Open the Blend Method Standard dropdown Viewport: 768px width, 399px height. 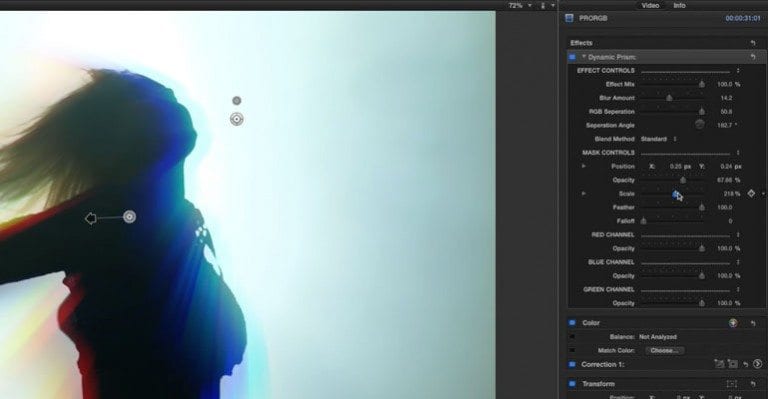pos(659,139)
